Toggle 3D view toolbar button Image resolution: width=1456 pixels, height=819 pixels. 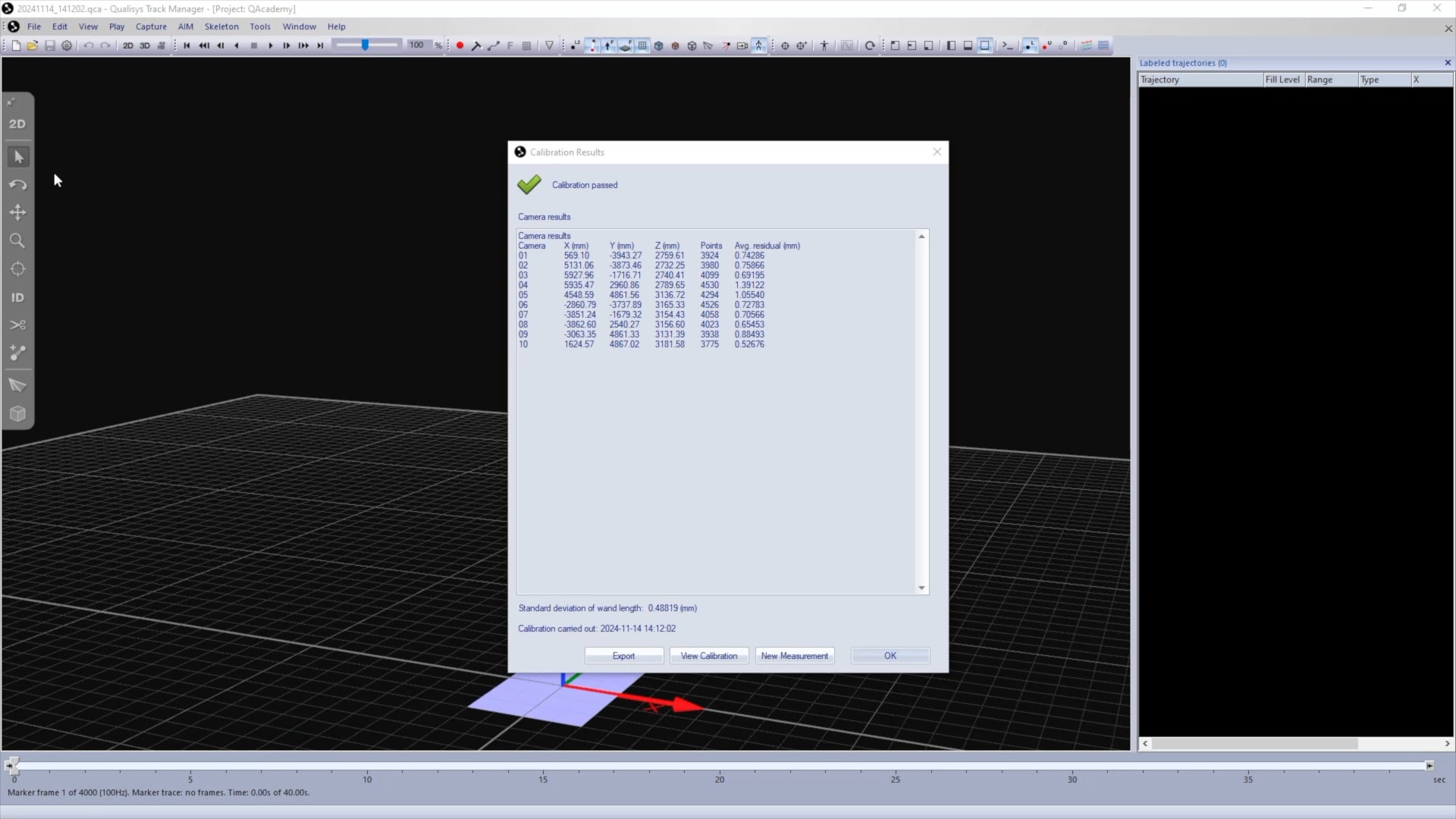[x=144, y=45]
